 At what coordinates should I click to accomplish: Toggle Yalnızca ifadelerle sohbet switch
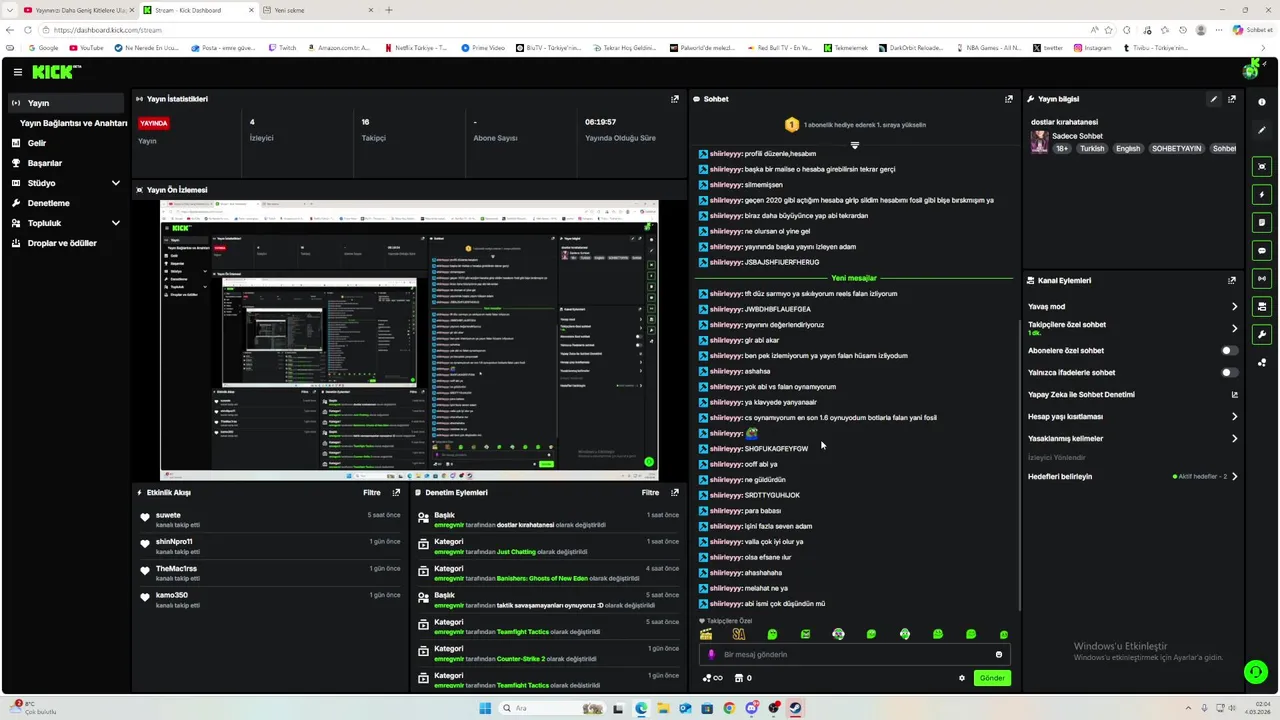pyautogui.click(x=1229, y=372)
